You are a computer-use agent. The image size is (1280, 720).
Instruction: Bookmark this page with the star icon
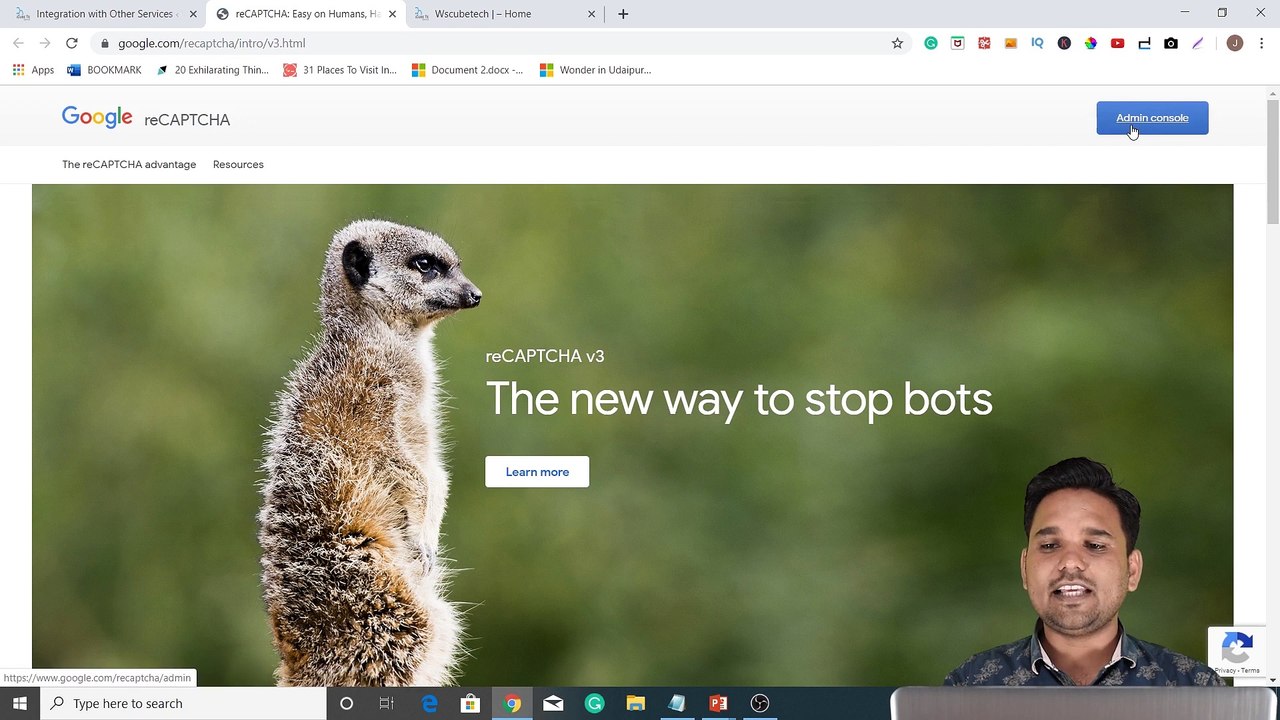pyautogui.click(x=897, y=43)
